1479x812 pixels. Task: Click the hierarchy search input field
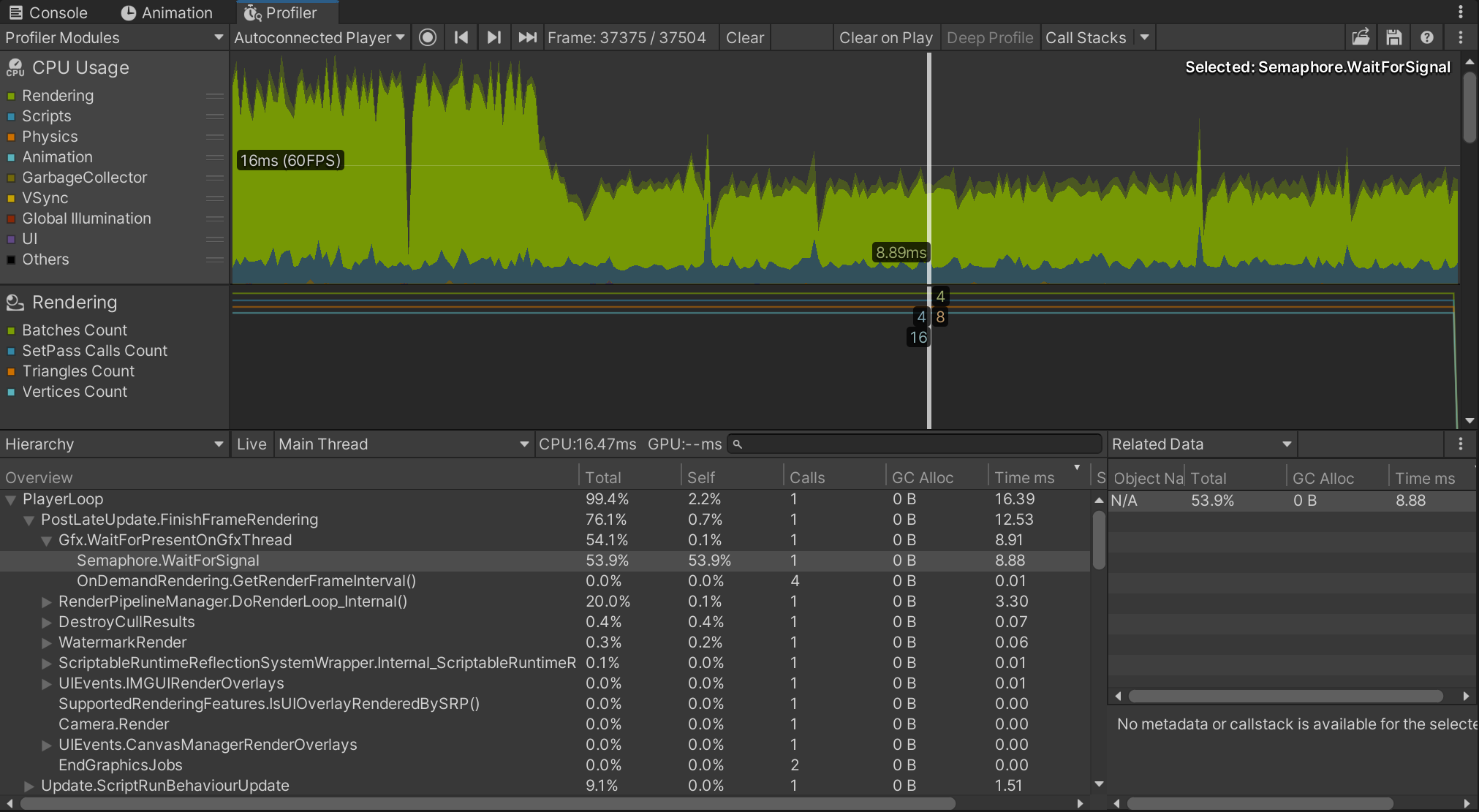coord(915,444)
